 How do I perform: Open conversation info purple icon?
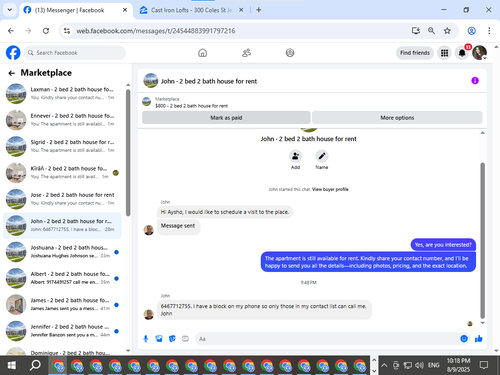coord(475,81)
